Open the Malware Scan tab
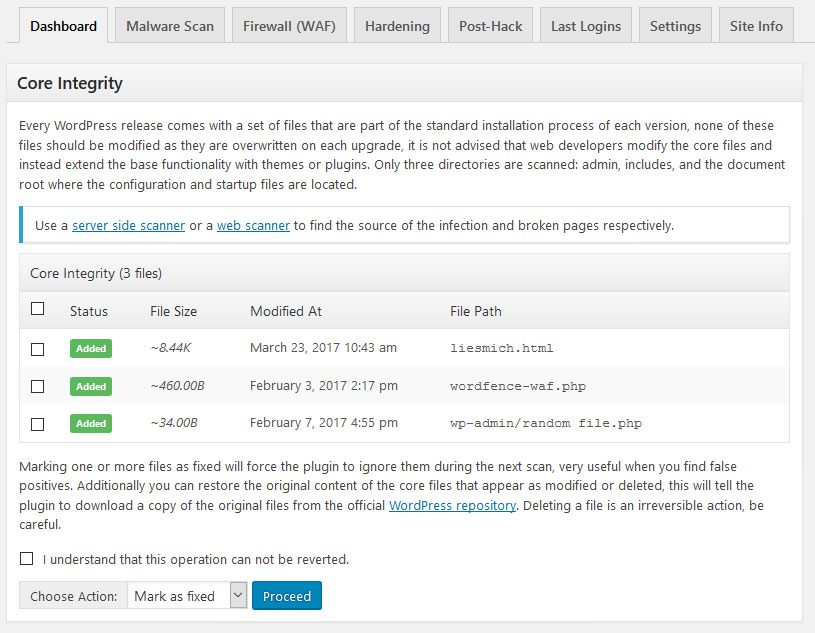 pos(170,25)
